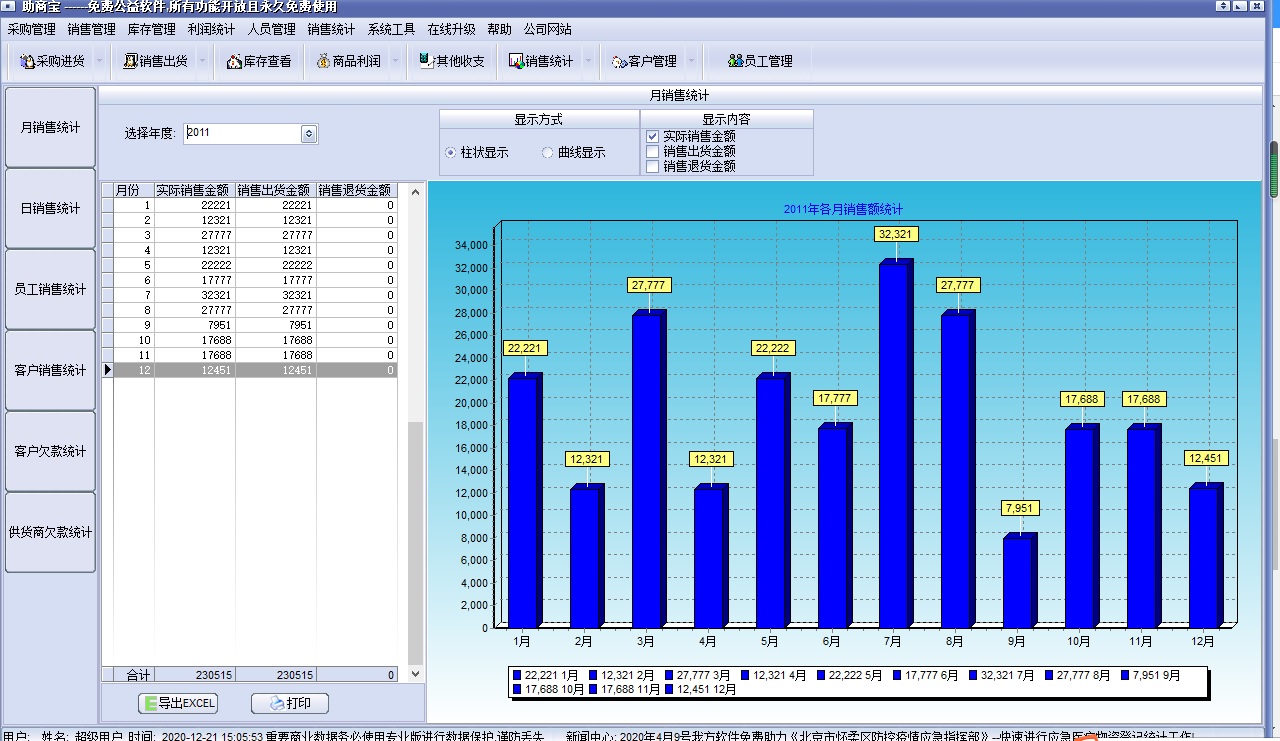The width and height of the screenshot is (1280, 741).
Task: Open the 客户管理 toolbar button
Action: (x=644, y=61)
